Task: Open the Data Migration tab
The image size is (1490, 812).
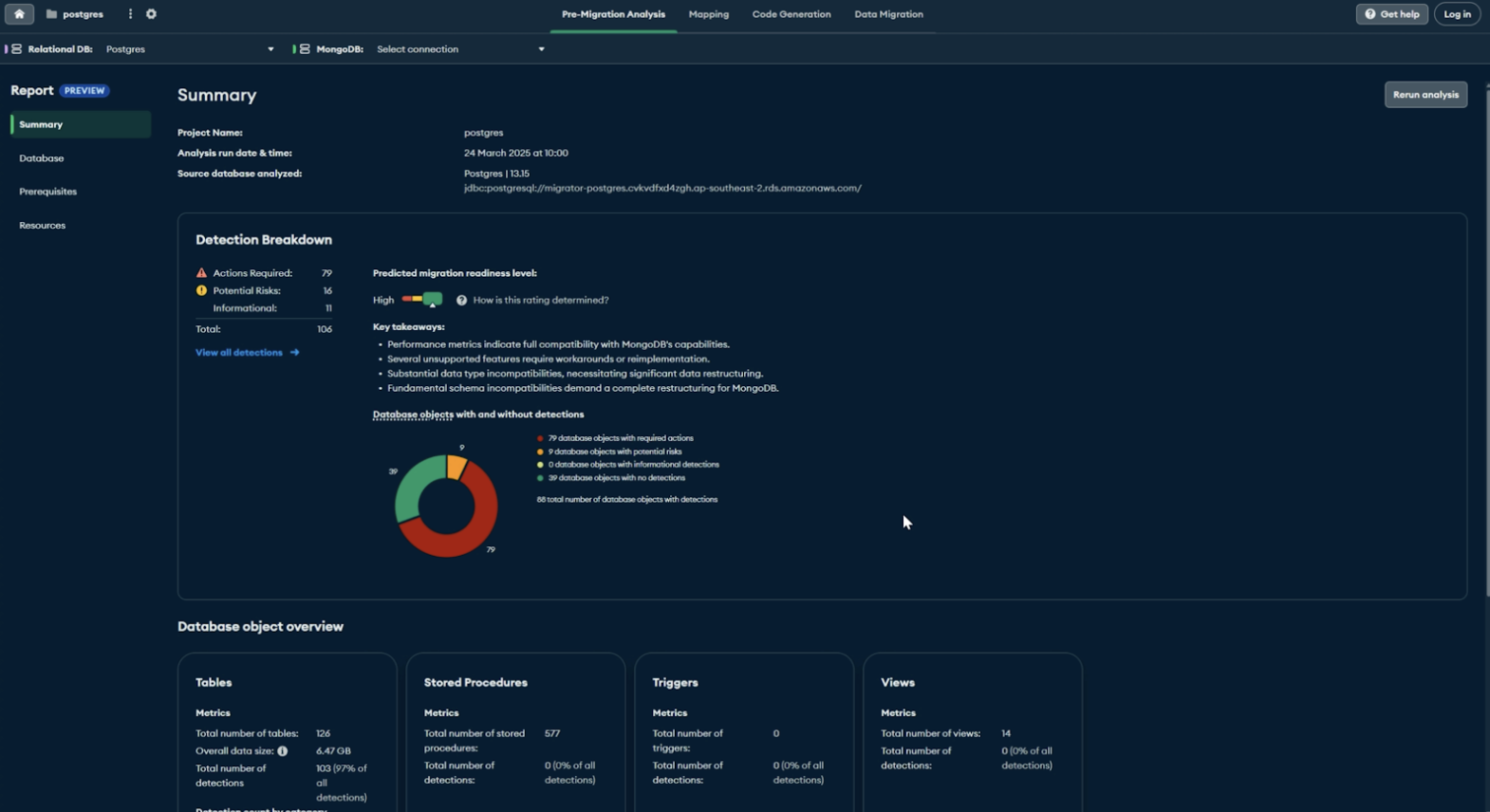Action: coord(888,14)
